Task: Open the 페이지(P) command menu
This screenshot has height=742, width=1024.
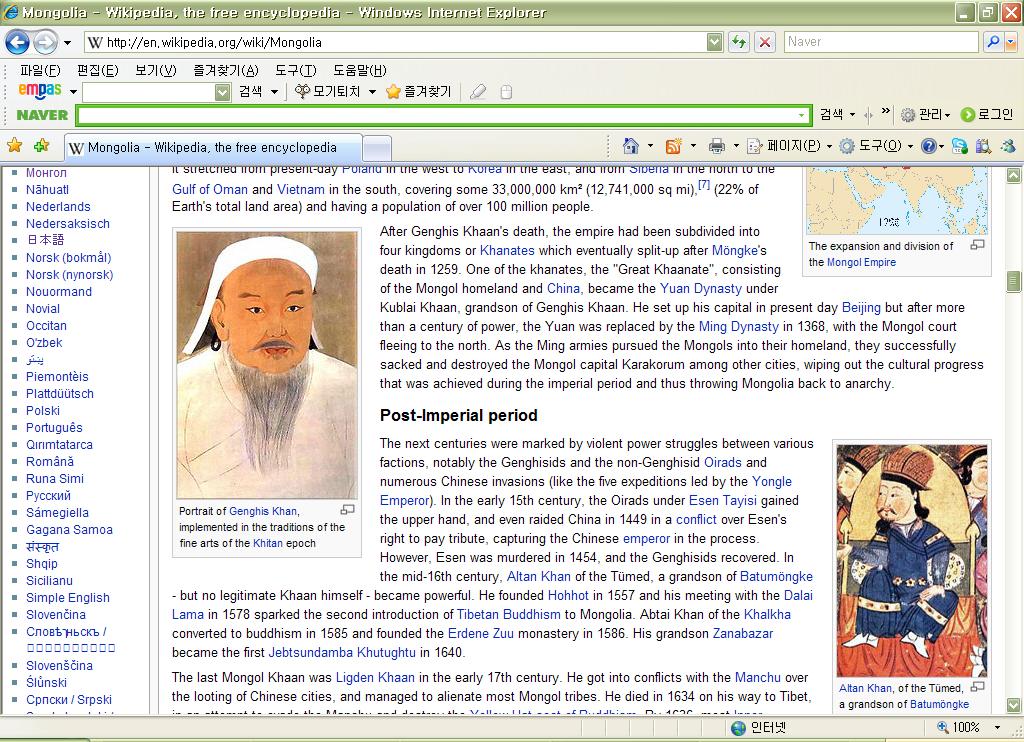Action: pos(790,146)
